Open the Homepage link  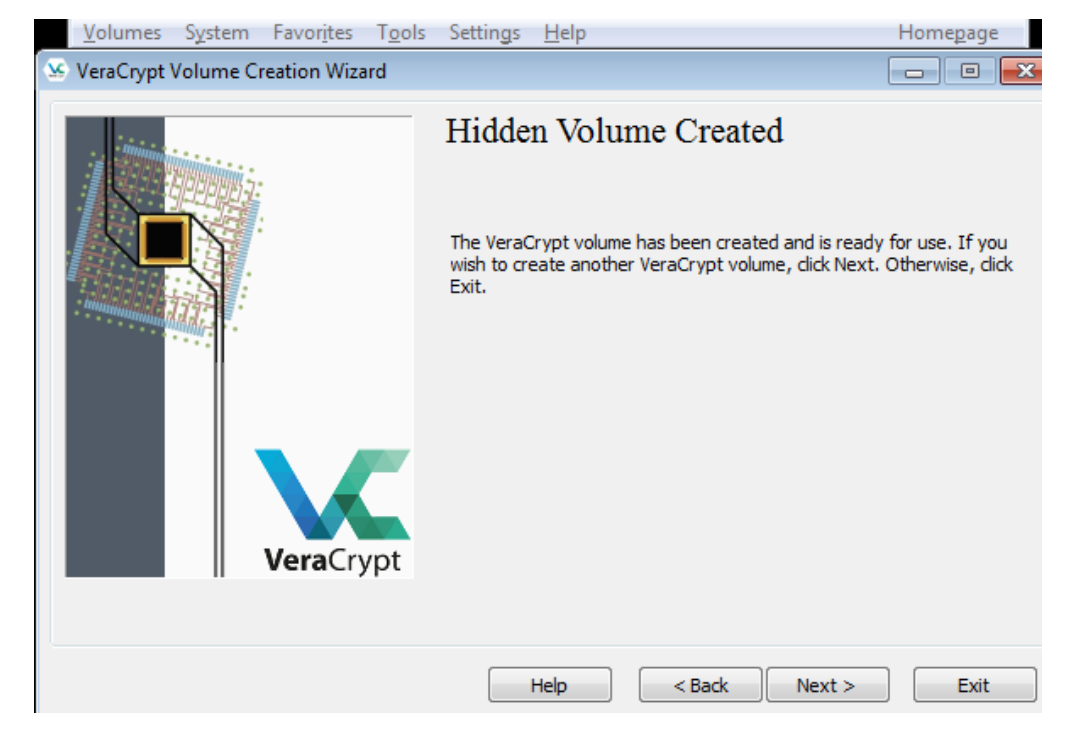coord(948,32)
